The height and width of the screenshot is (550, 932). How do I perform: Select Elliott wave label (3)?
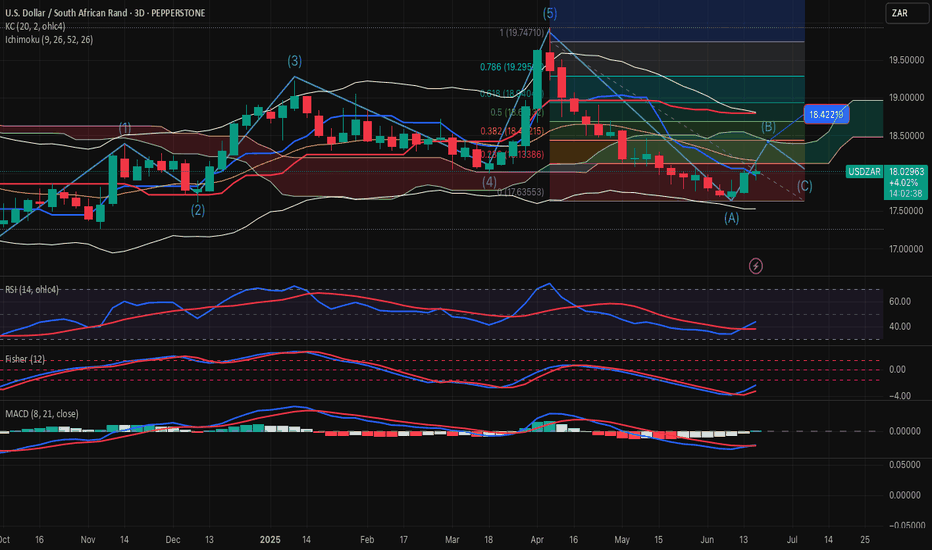click(x=295, y=61)
